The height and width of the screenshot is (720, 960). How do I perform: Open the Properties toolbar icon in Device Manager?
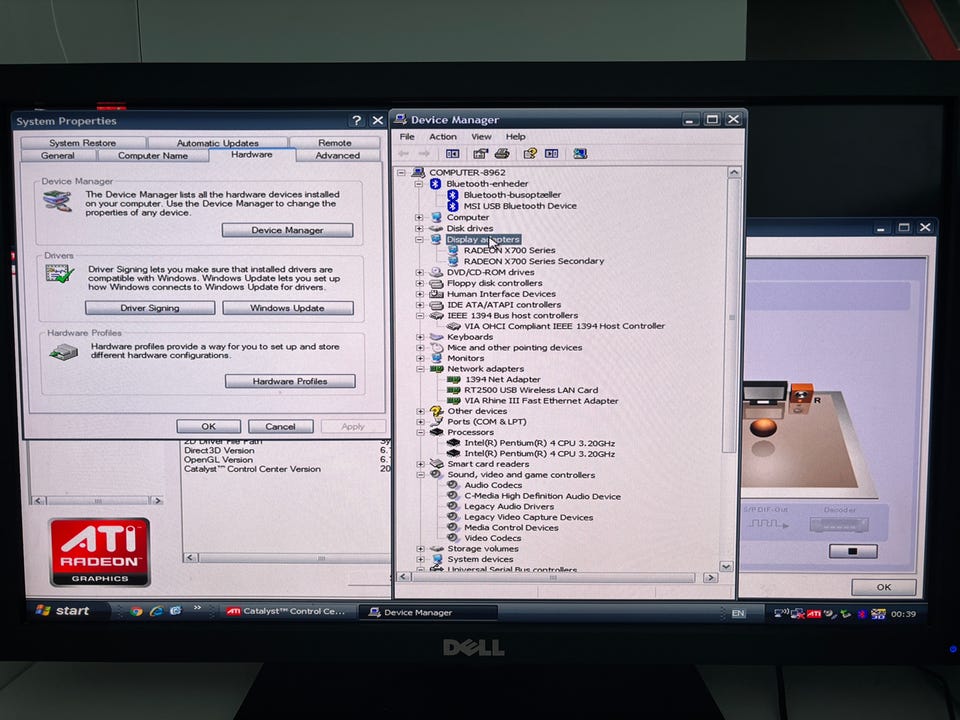click(x=481, y=154)
